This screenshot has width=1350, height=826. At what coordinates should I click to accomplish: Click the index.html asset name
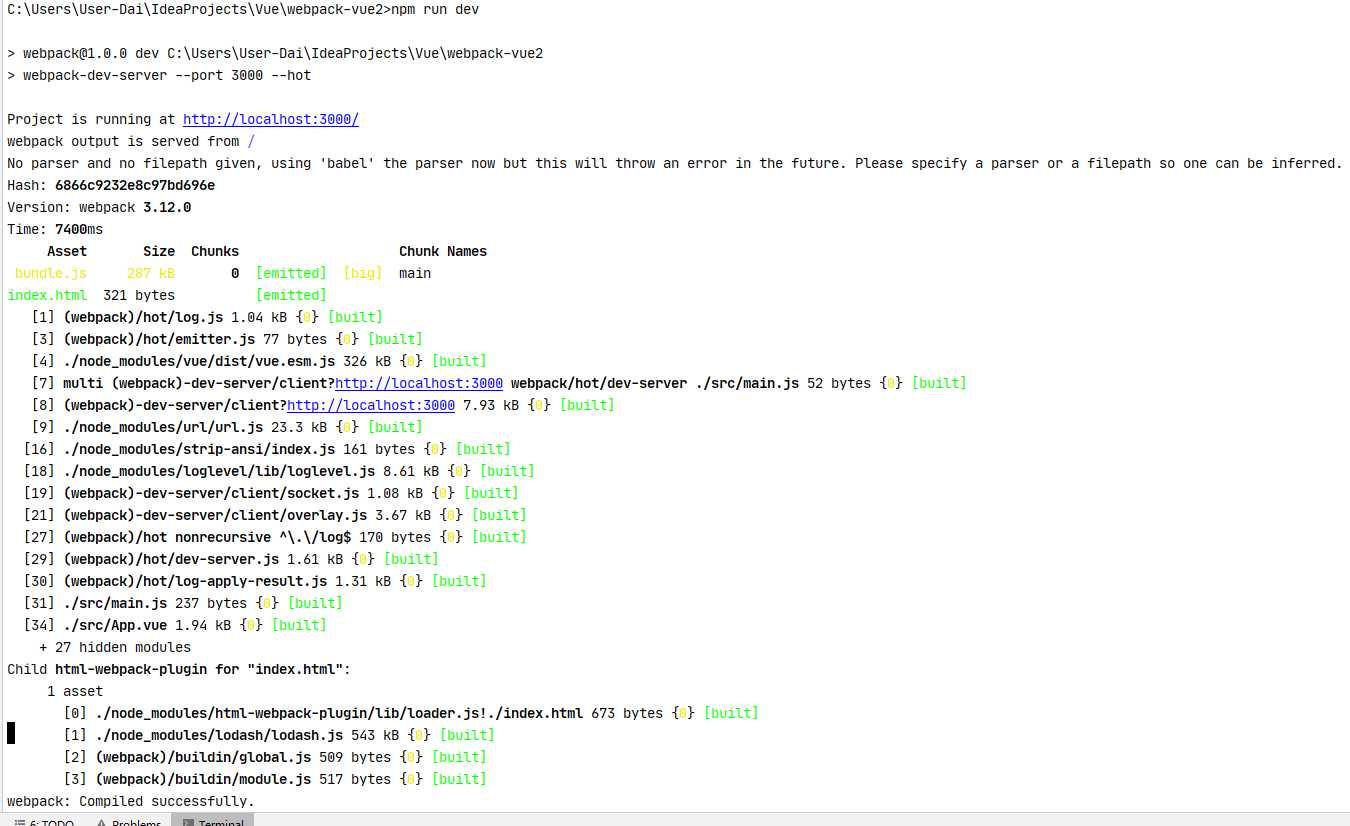[47, 295]
